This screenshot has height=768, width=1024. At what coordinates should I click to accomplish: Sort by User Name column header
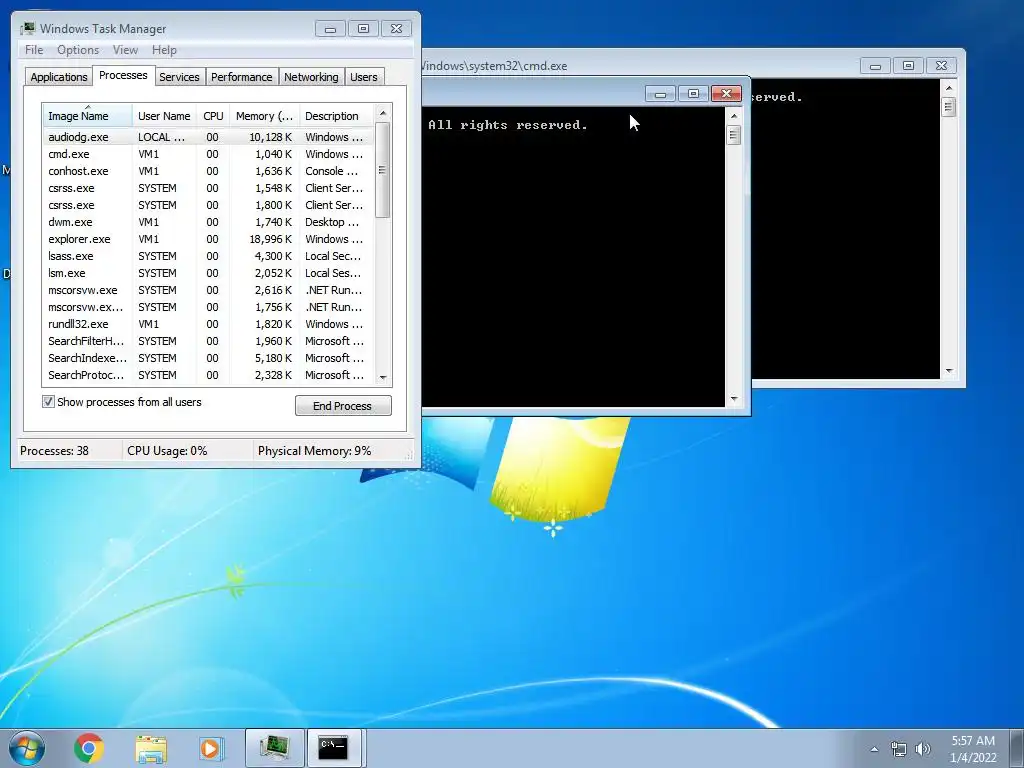[x=164, y=116]
